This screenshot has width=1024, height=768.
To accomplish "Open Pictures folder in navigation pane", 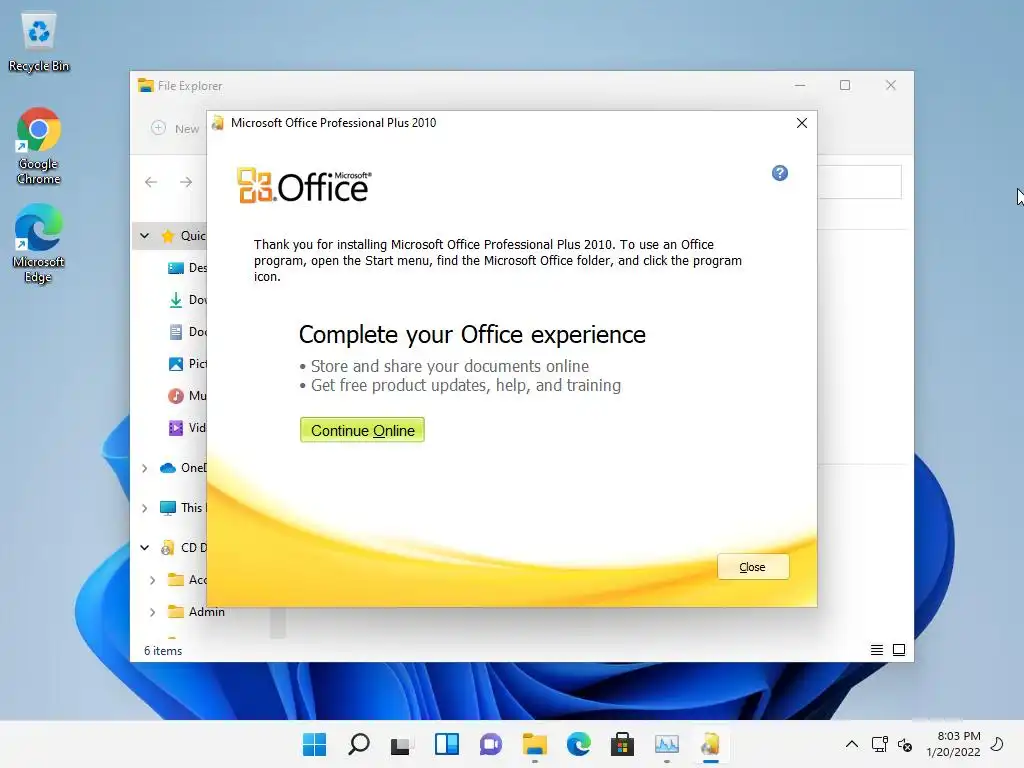I will coord(188,364).
